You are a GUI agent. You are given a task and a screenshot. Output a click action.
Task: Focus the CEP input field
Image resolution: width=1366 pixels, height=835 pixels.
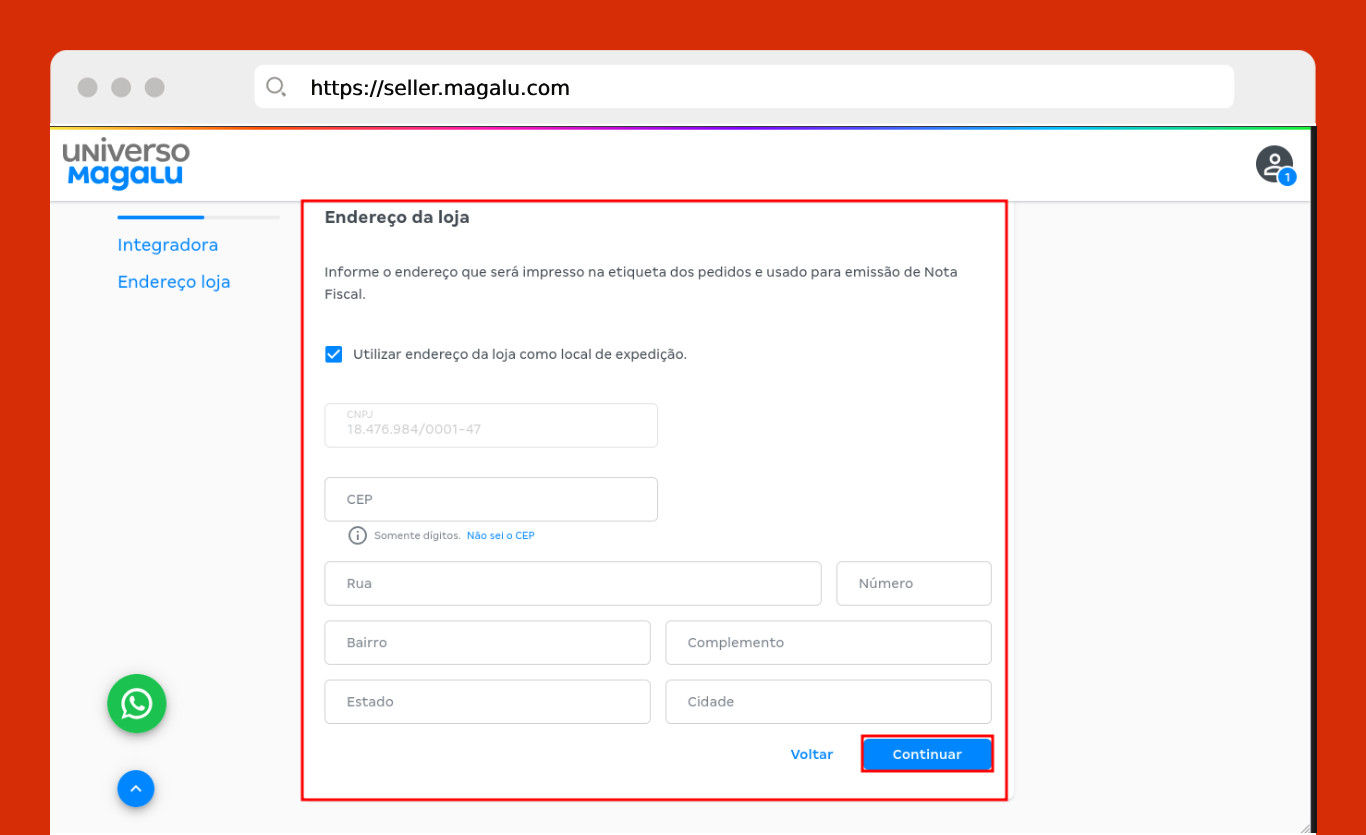coord(491,499)
